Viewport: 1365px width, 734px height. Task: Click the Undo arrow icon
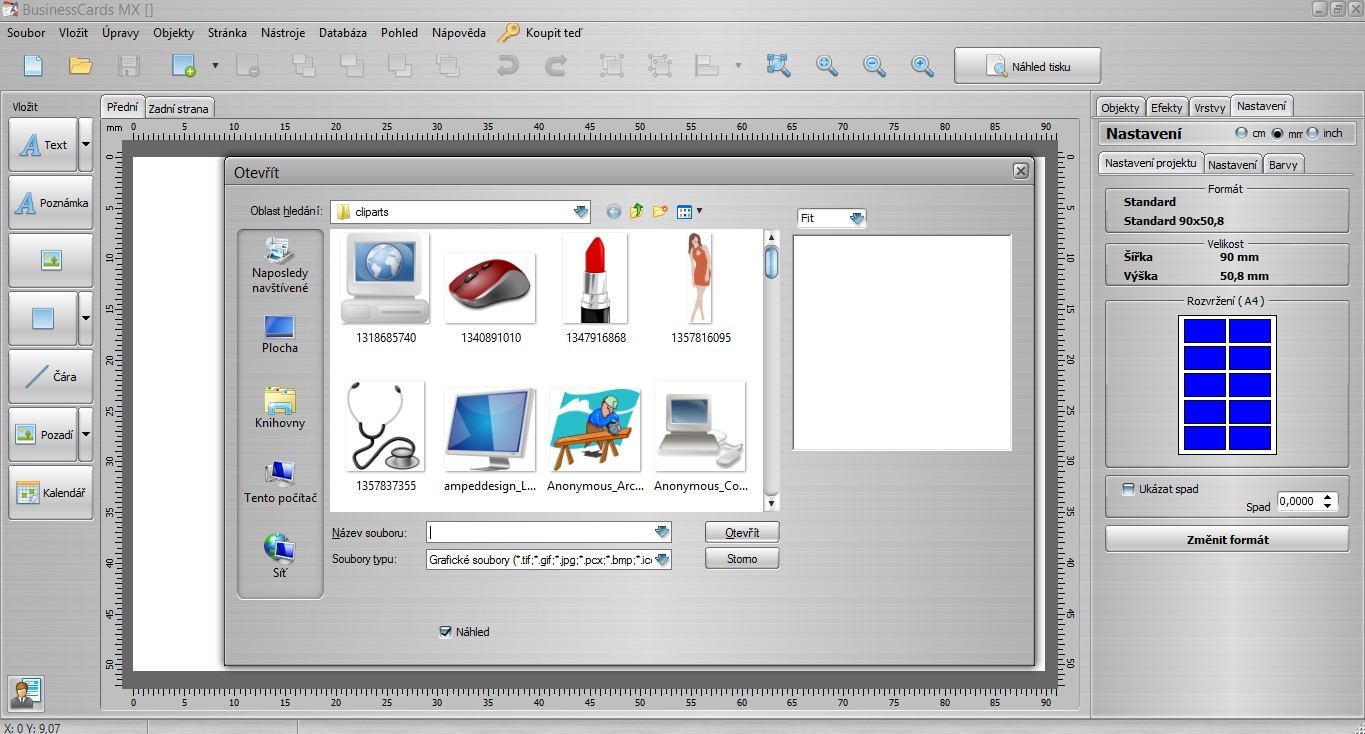508,66
